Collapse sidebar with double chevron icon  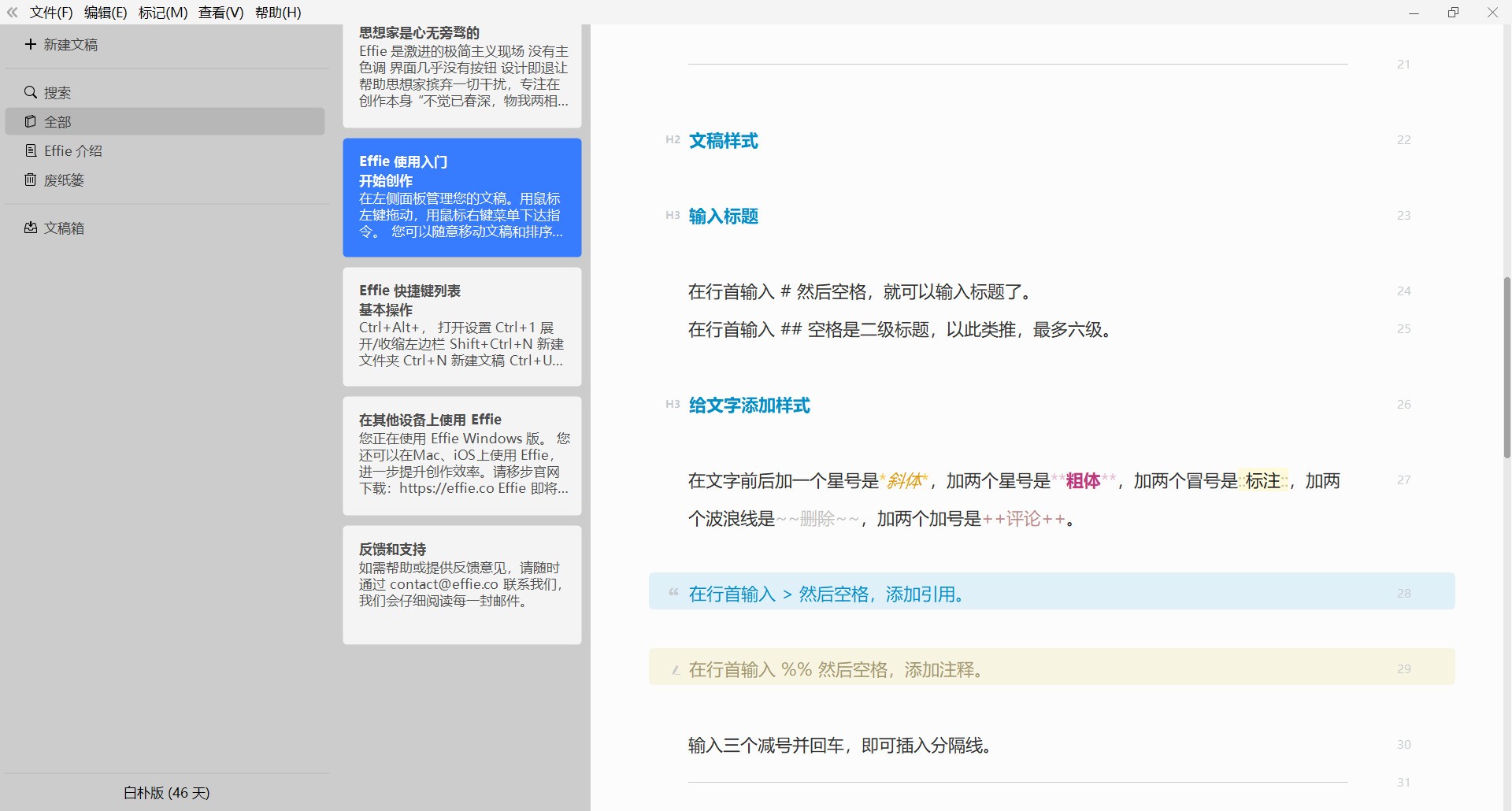(x=12, y=12)
